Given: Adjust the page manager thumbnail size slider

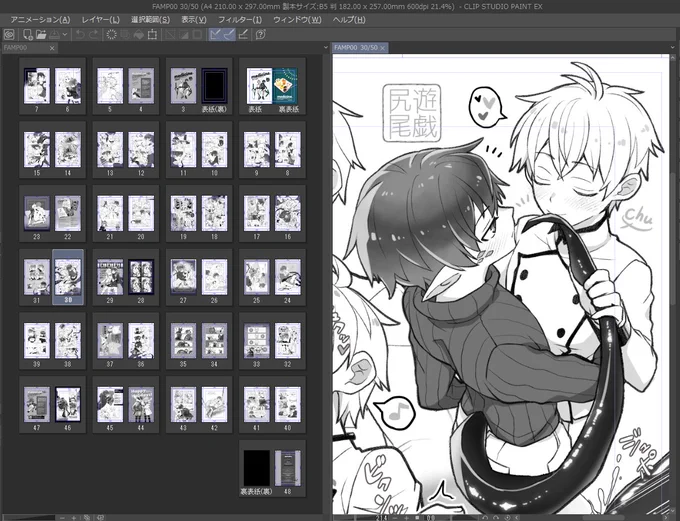Looking at the screenshot, I should [29, 518].
